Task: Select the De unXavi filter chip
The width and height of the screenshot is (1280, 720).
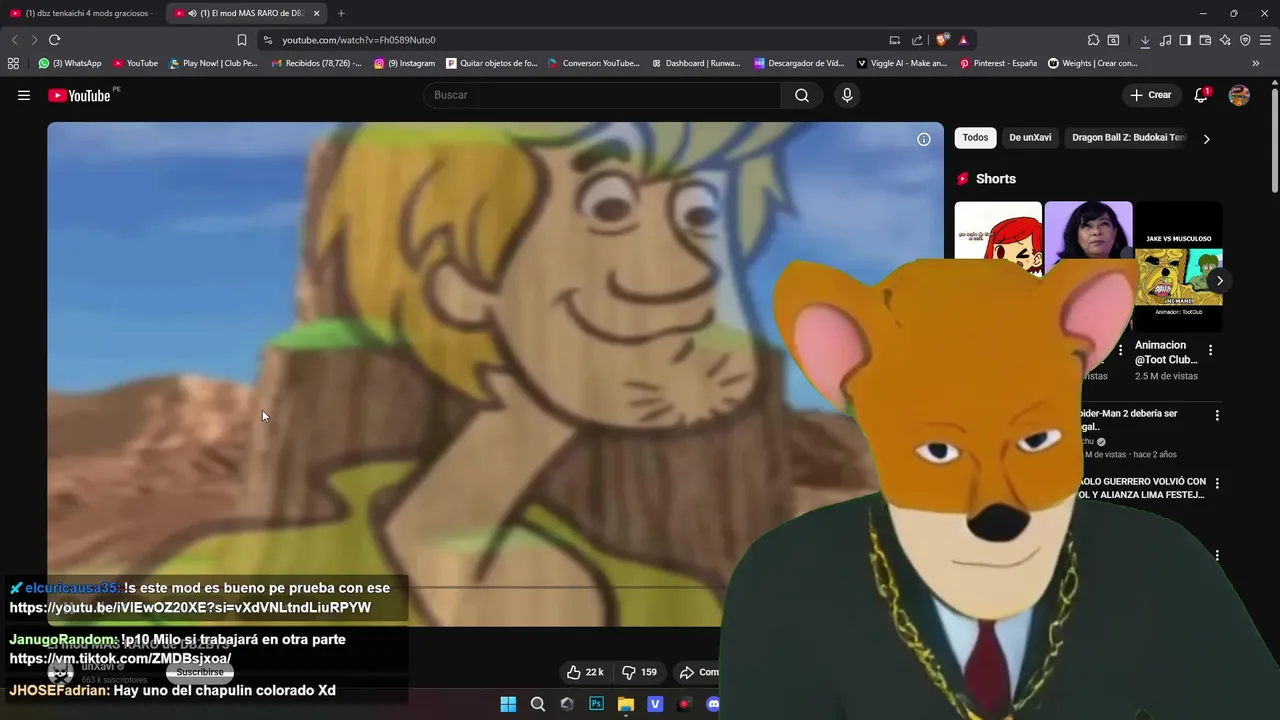Action: point(1030,138)
